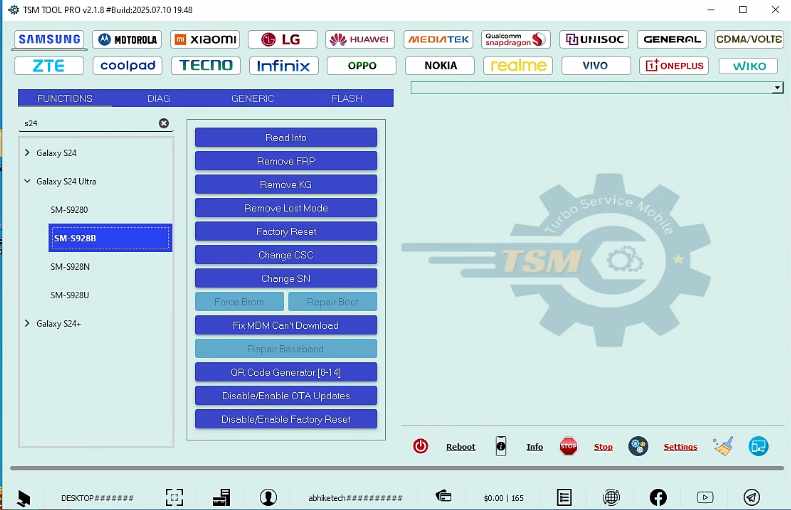Select the OnePlus brand button
791x510 pixels.
(674, 66)
